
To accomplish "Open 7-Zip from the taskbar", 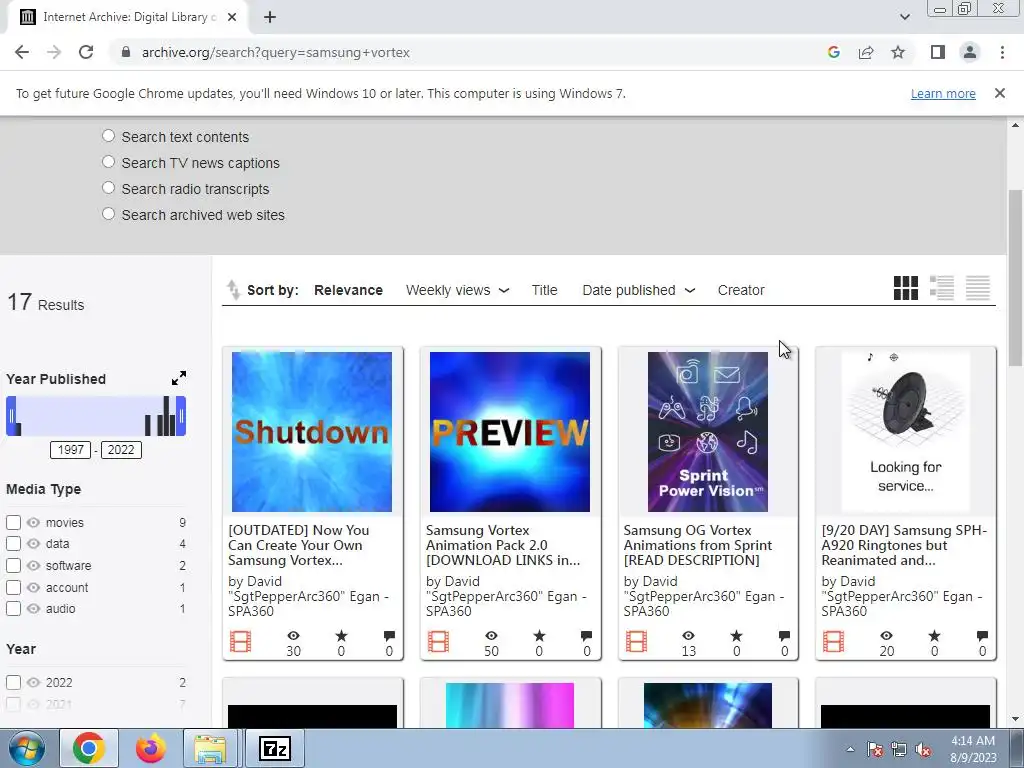I will tap(274, 748).
